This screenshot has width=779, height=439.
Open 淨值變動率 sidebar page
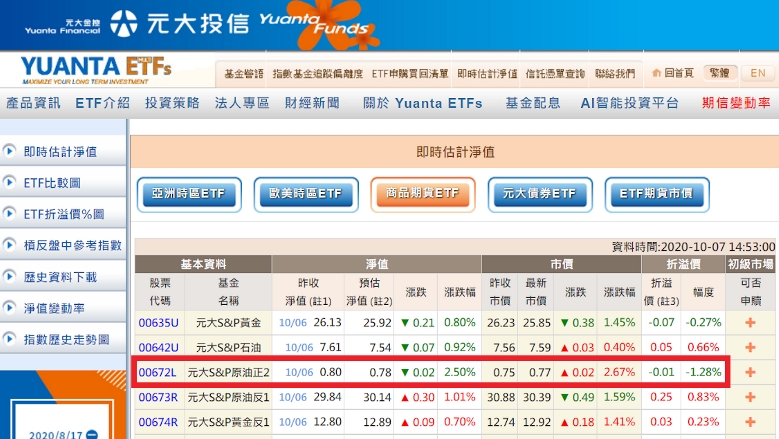[x=54, y=308]
